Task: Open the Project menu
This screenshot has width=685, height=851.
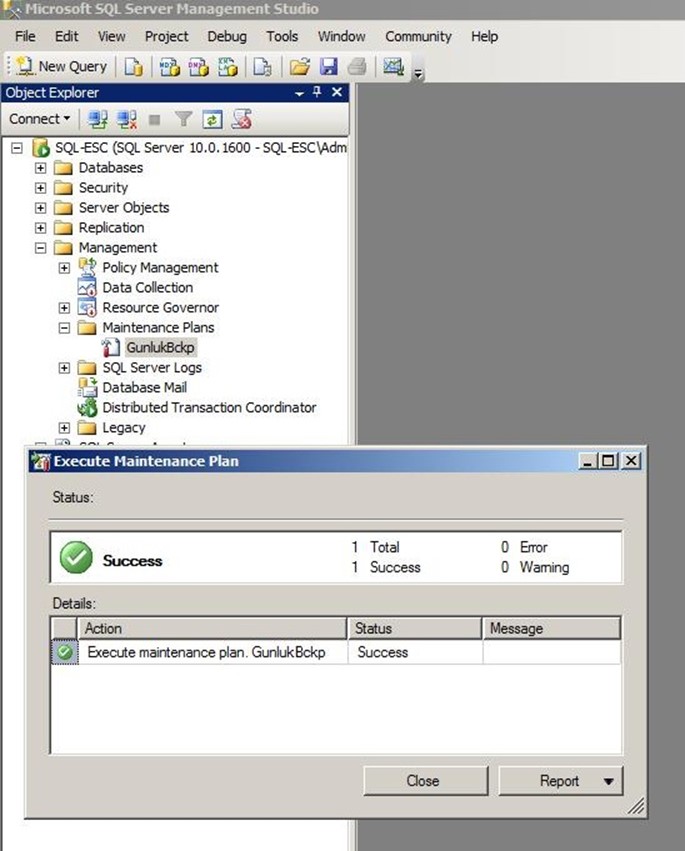Action: point(167,36)
